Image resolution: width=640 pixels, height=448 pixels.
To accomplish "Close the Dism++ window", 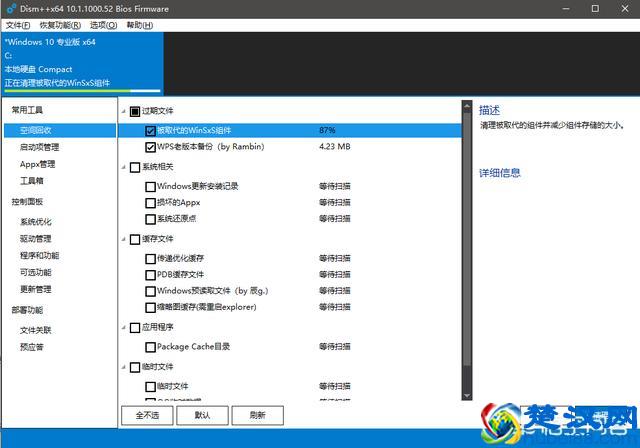I will [625, 9].
